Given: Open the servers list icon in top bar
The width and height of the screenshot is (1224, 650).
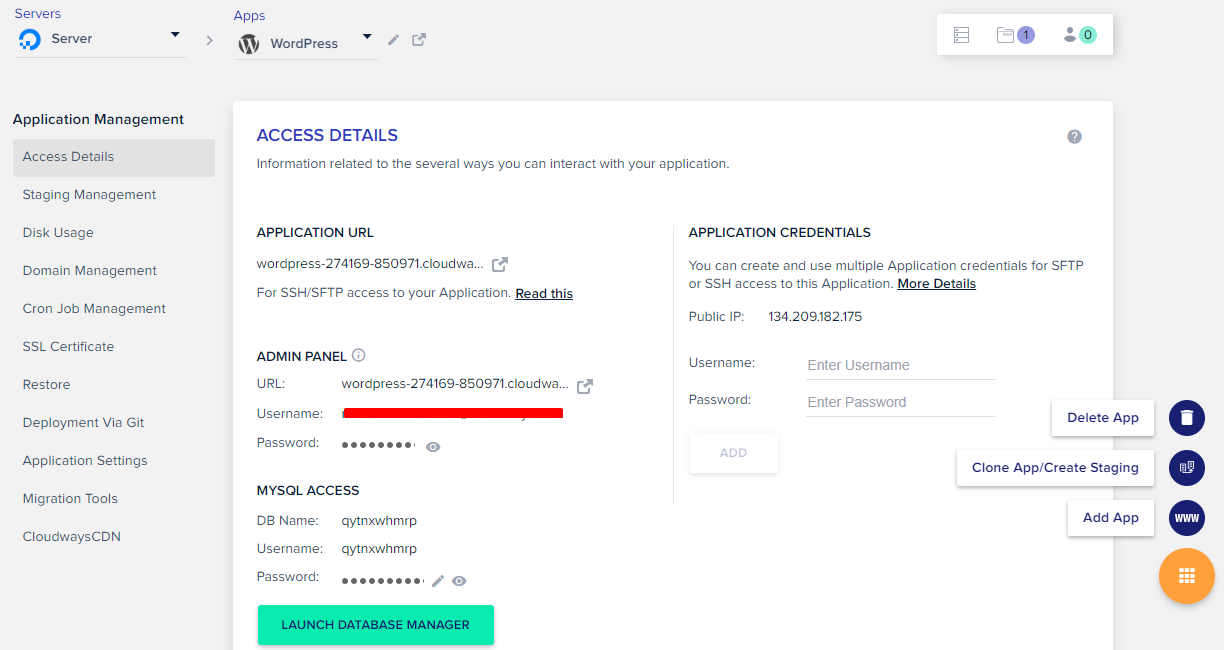Looking at the screenshot, I should point(962,35).
